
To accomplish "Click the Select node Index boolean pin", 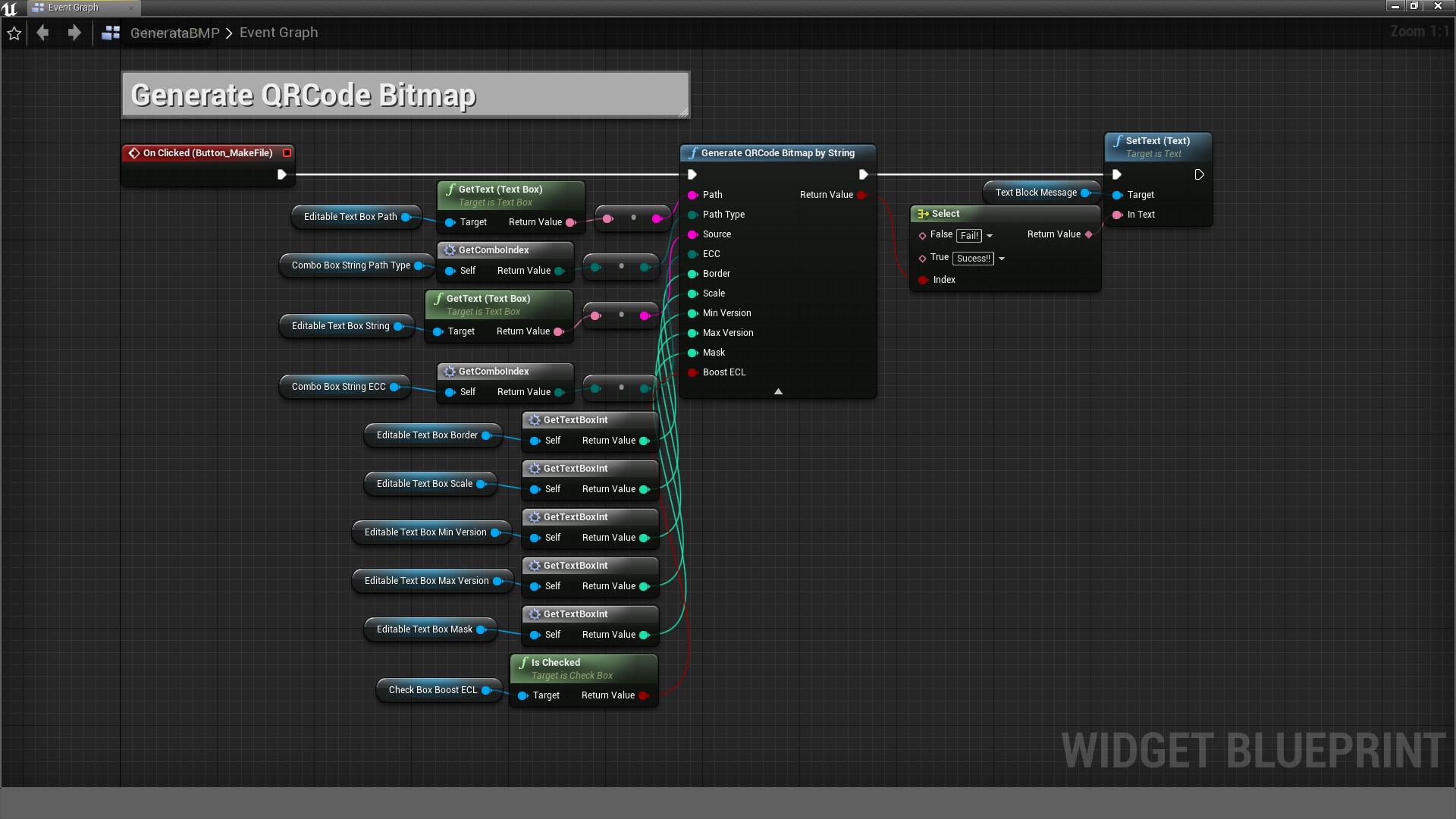I will 923,280.
